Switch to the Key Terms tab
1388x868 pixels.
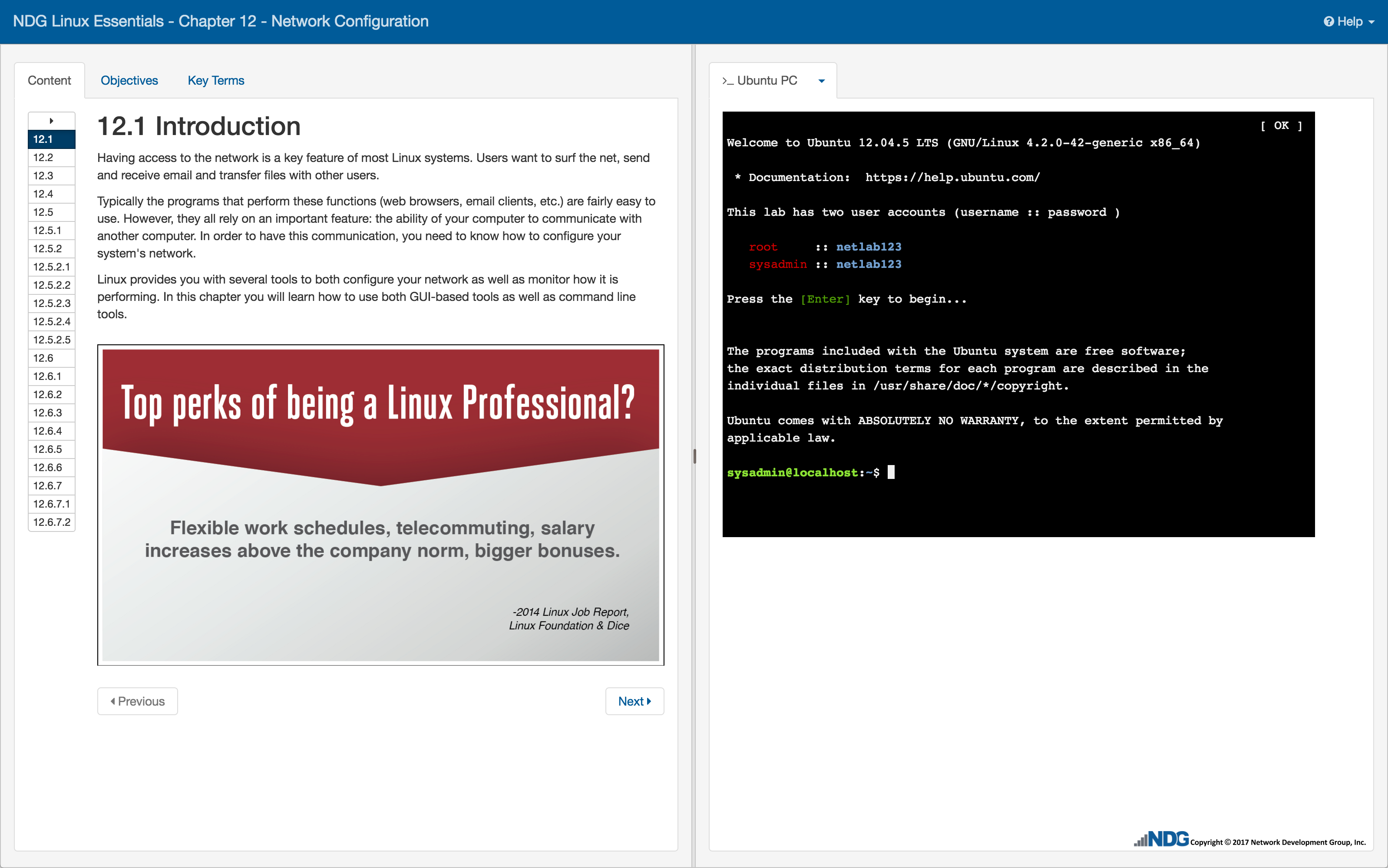(216, 80)
